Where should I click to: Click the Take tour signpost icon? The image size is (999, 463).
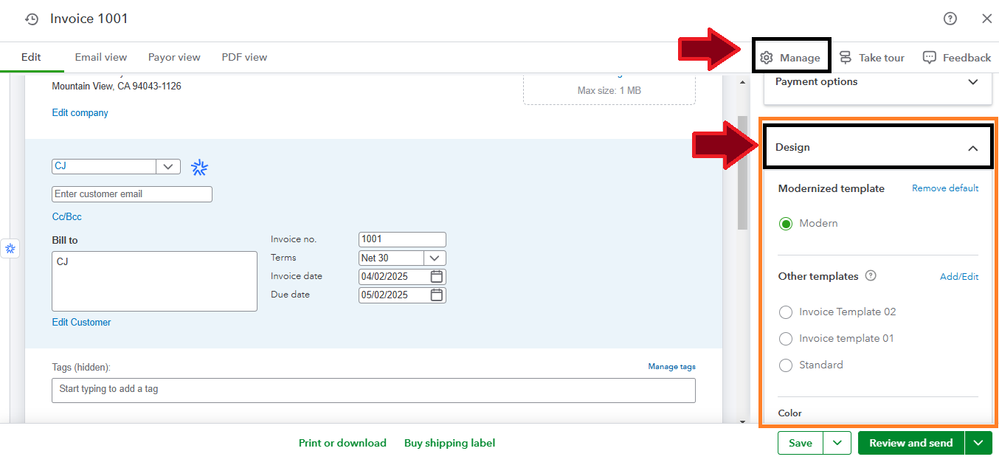click(x=845, y=57)
